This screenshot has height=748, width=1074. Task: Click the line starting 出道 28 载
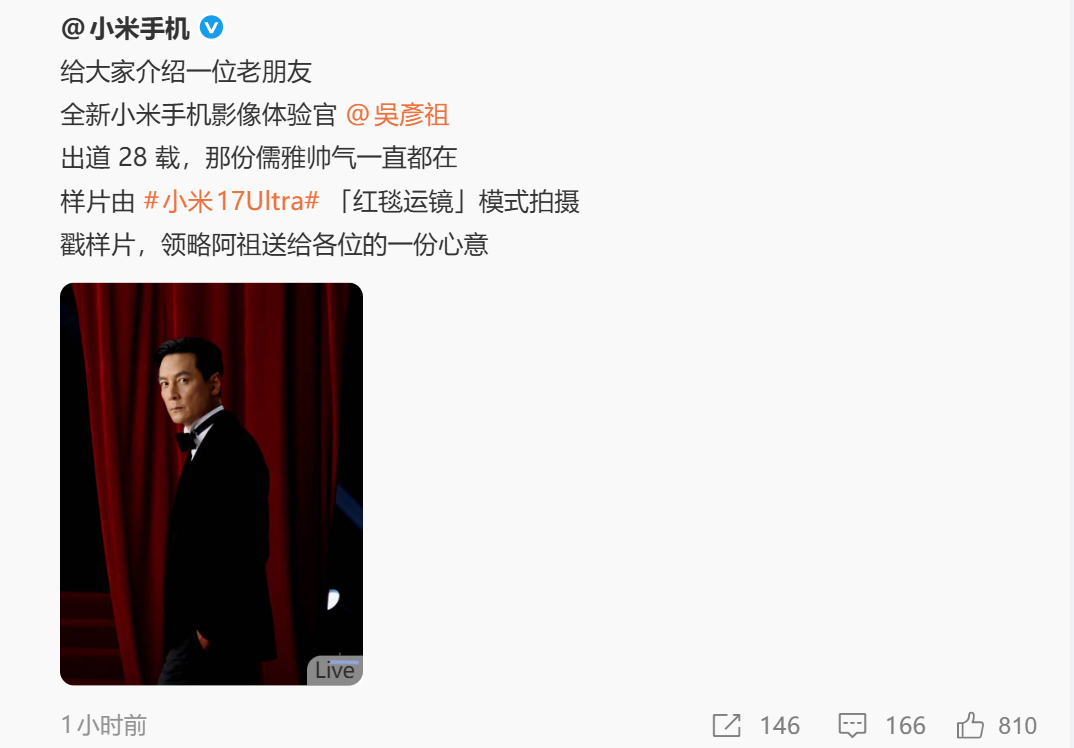(x=259, y=158)
